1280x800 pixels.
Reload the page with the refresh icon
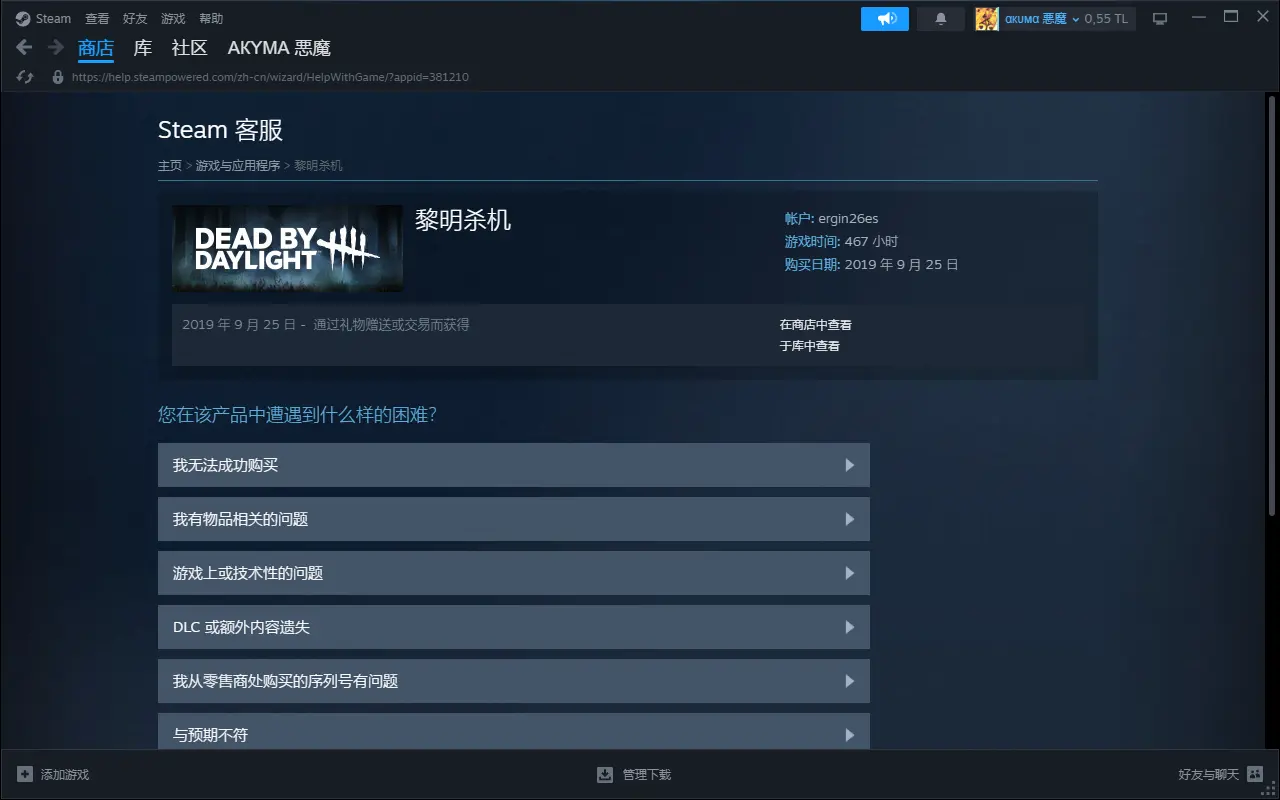click(x=25, y=77)
